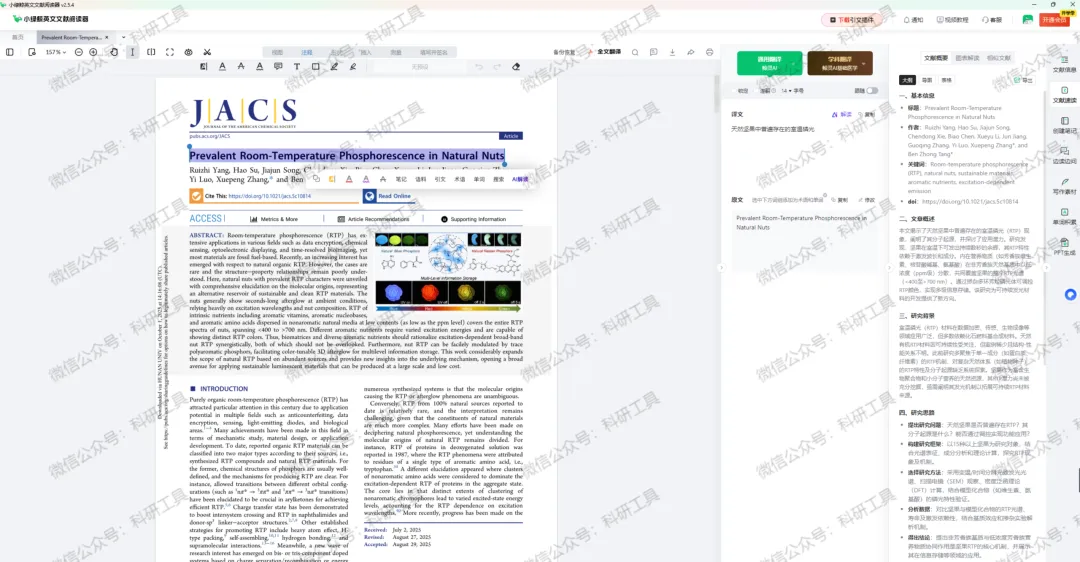Expand the brown subject translation dropdown
The height and width of the screenshot is (562, 1080).
864,63
